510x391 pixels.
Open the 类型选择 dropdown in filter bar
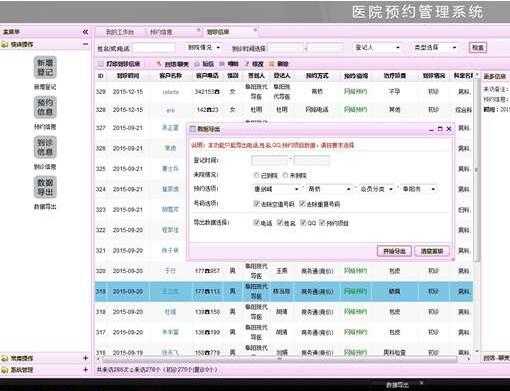(x=435, y=48)
